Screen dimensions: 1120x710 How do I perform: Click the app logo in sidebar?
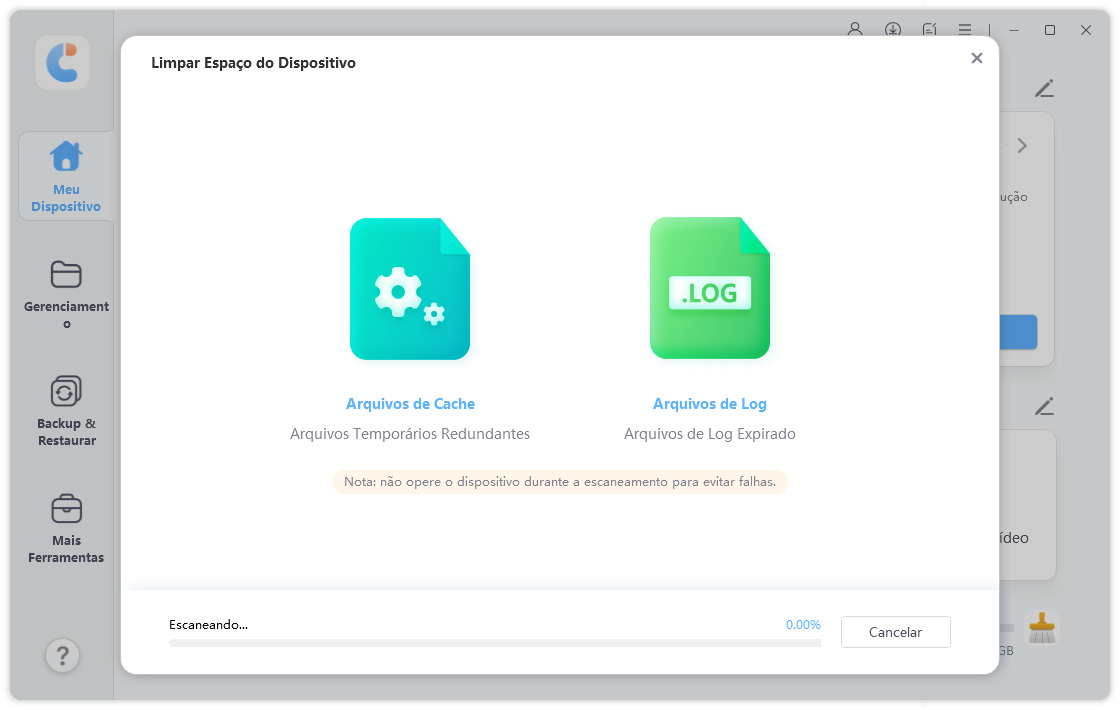coord(62,63)
